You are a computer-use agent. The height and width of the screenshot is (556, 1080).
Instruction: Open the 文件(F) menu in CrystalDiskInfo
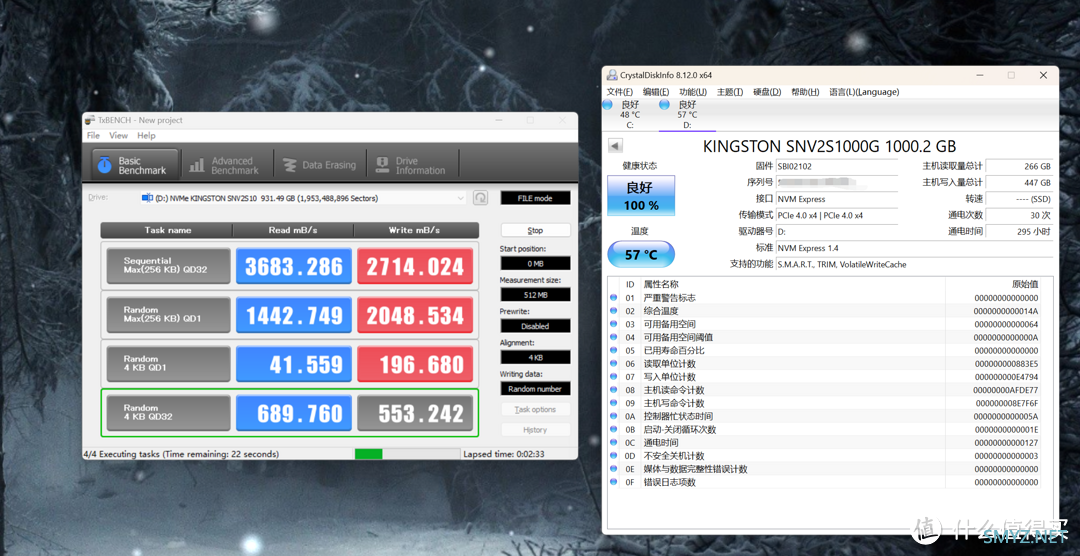[620, 92]
